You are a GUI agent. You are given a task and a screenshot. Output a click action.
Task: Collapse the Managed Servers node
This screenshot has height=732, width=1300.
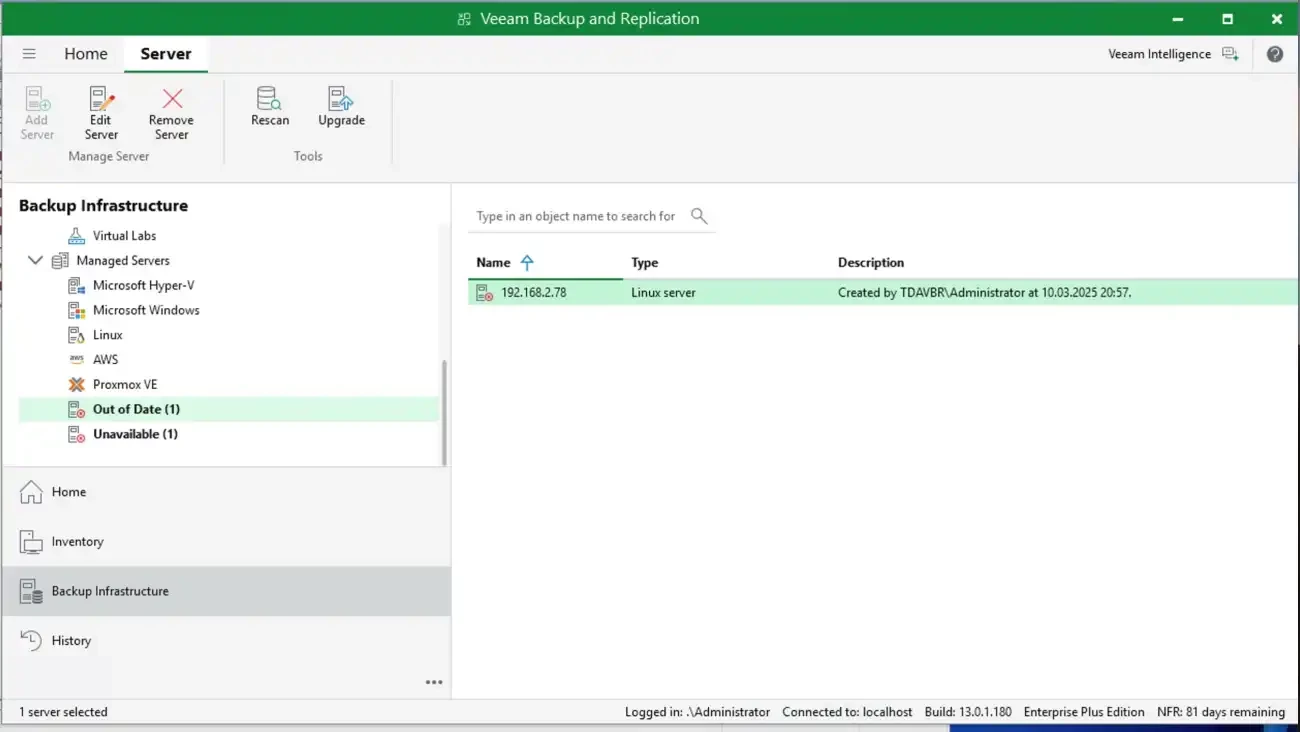(x=35, y=261)
